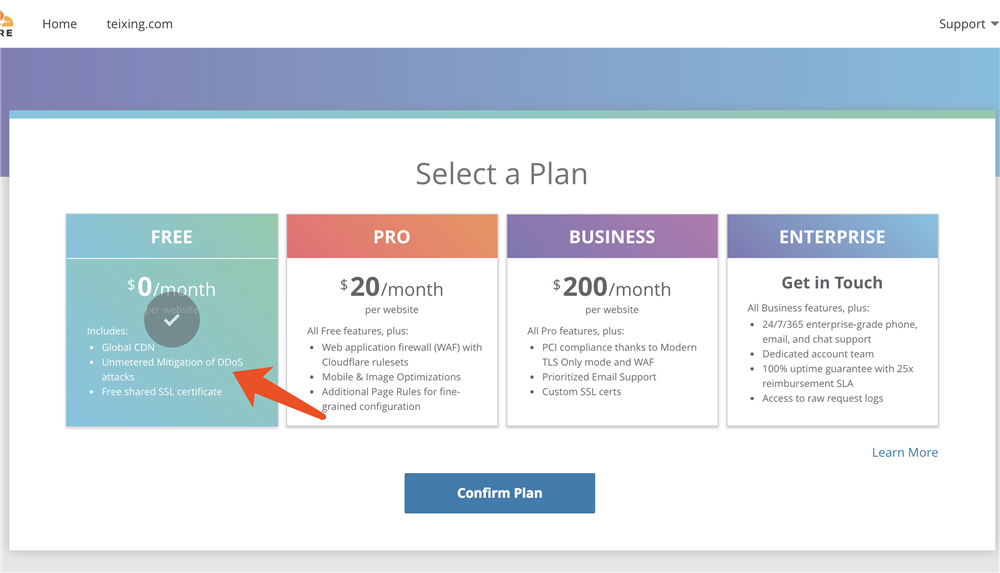Open the Learn More link
1000x573 pixels.
pos(904,452)
